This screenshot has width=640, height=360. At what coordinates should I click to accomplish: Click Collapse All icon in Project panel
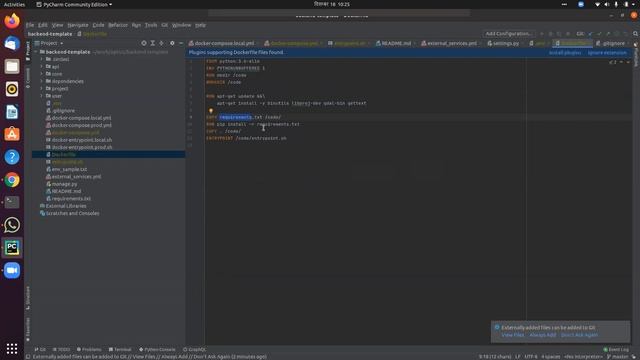(162, 43)
